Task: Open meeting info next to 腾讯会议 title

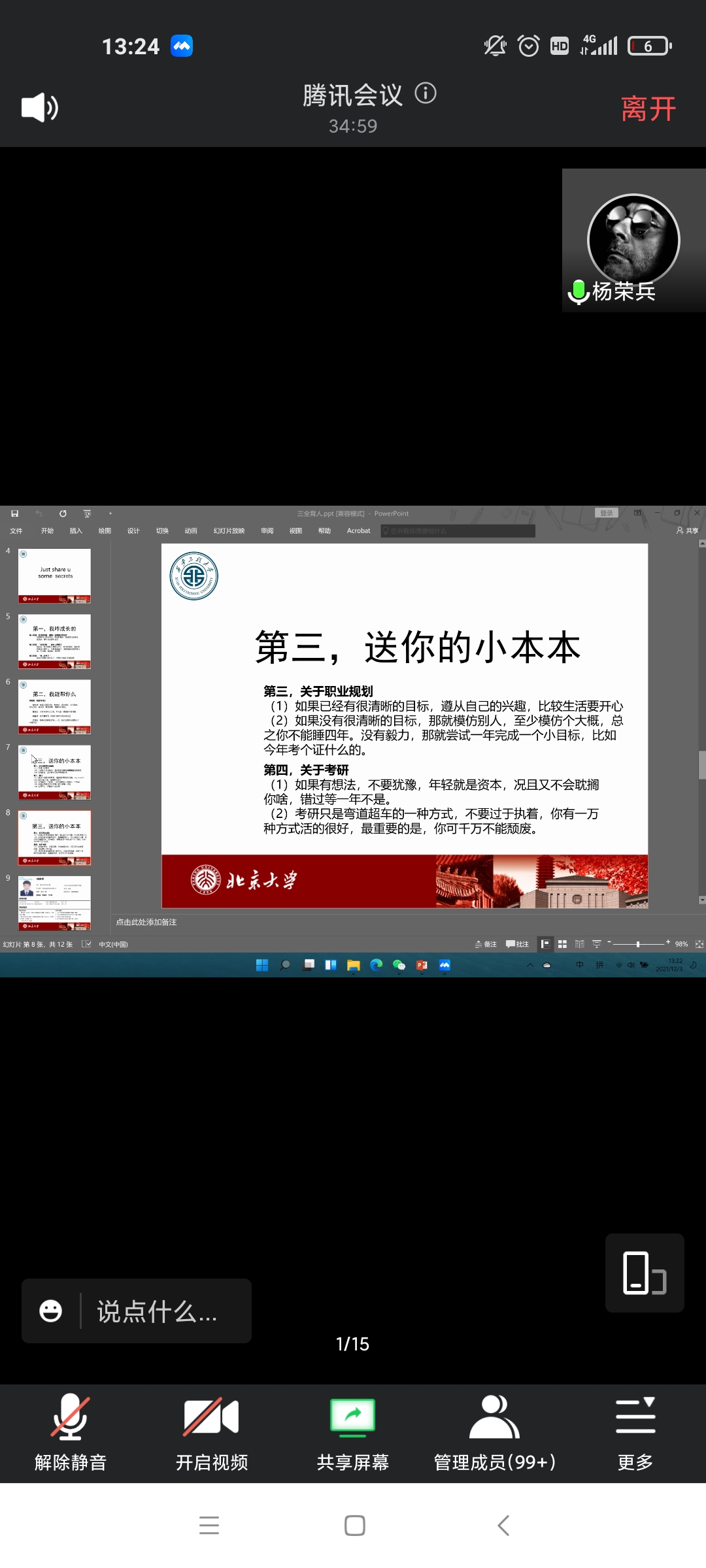Action: pyautogui.click(x=426, y=93)
